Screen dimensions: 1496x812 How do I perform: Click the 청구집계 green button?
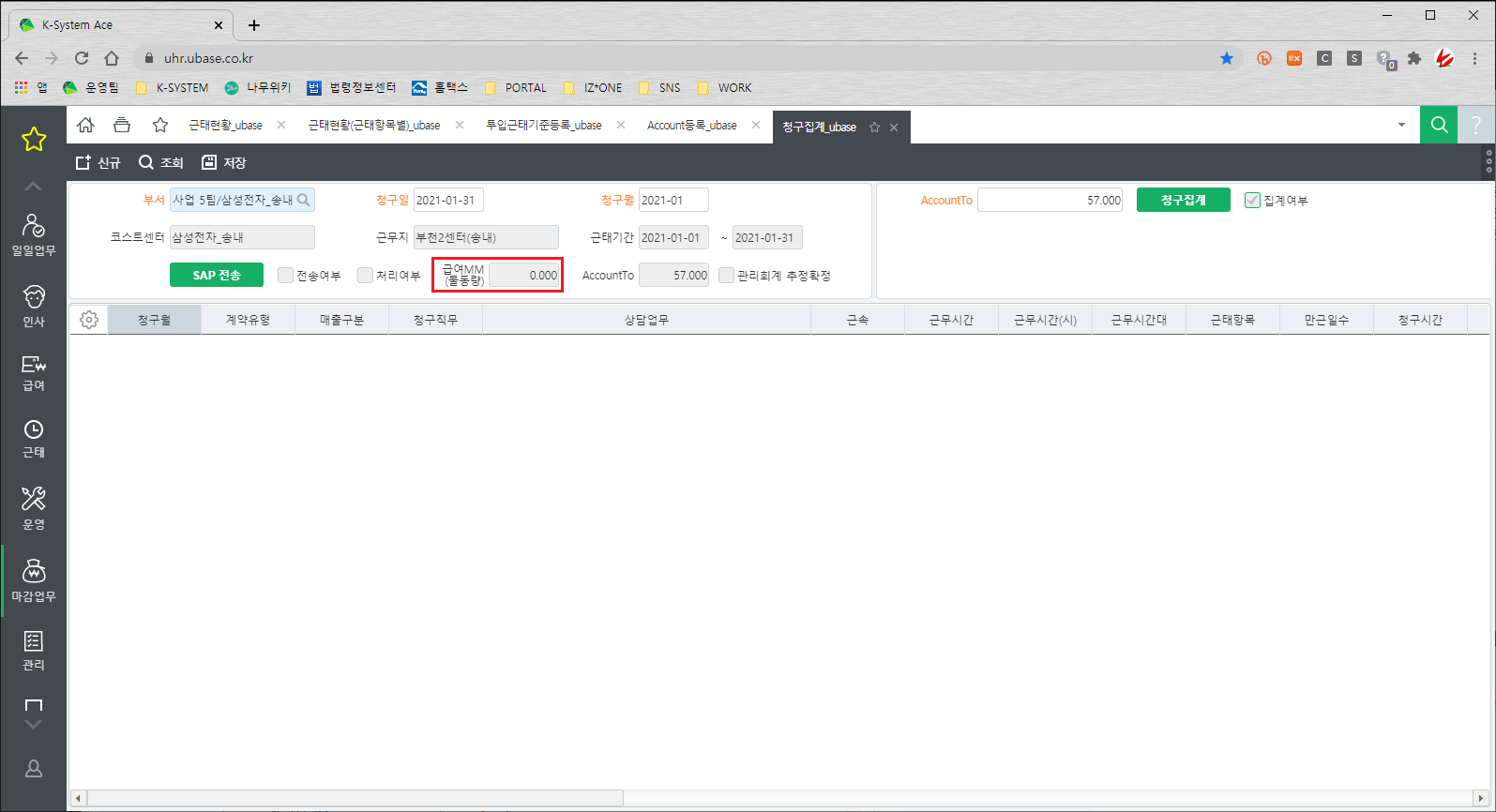pos(1184,200)
